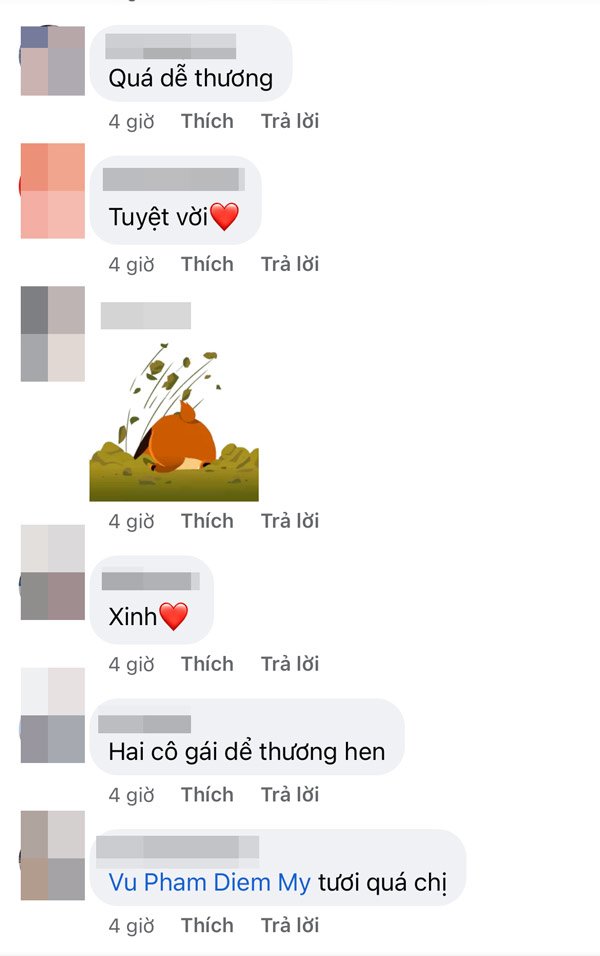Open the orange avatar beside the "Tuyệt vời" comment

tap(52, 191)
